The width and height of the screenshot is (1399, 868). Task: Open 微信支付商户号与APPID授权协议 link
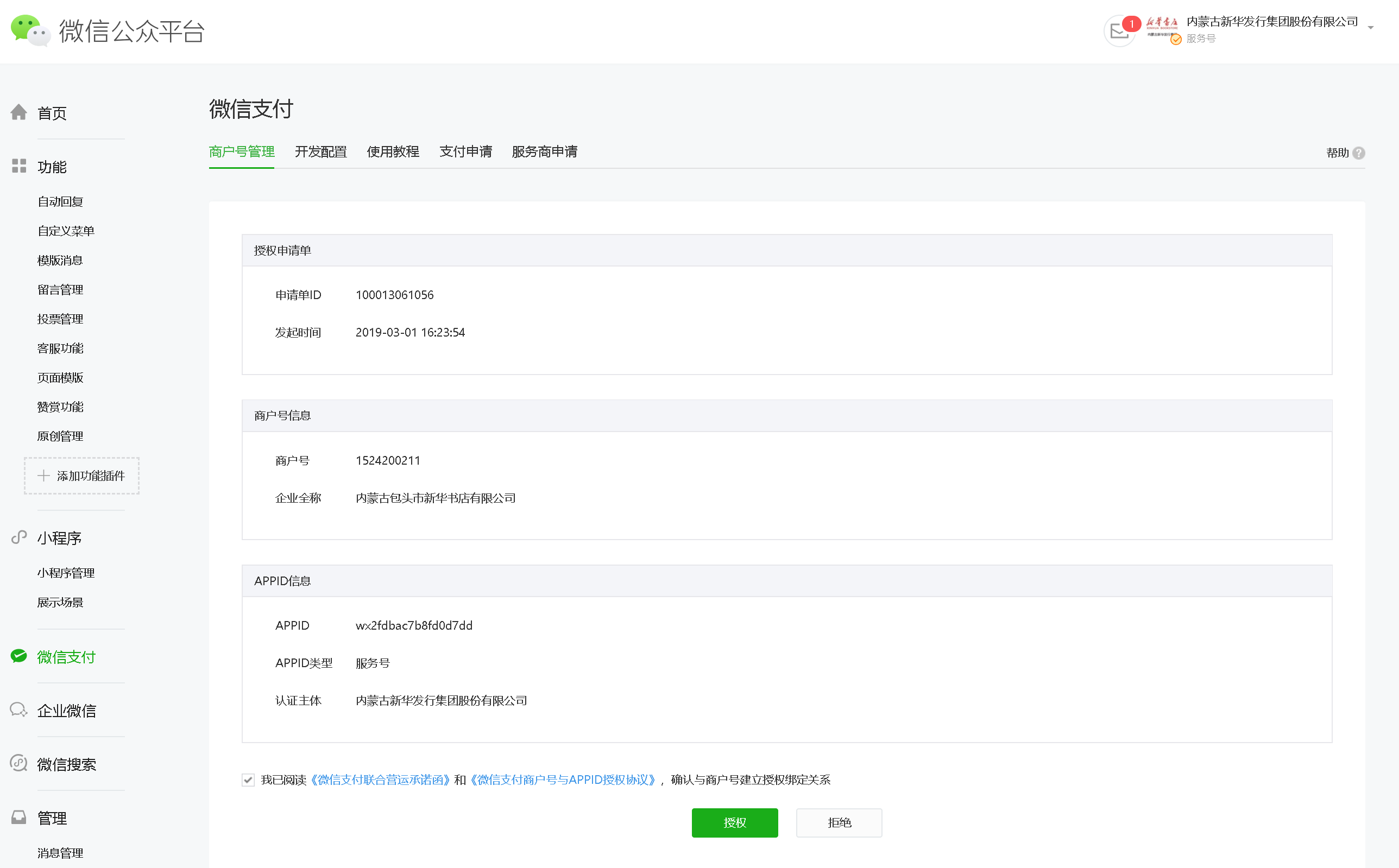pyautogui.click(x=563, y=780)
